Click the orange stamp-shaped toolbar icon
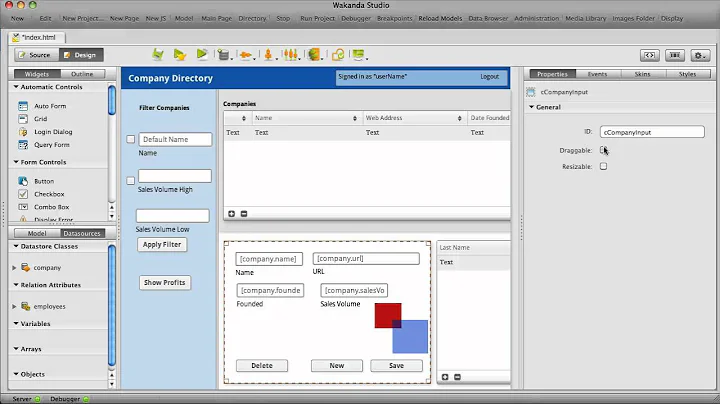The width and height of the screenshot is (720, 404). tap(268, 55)
